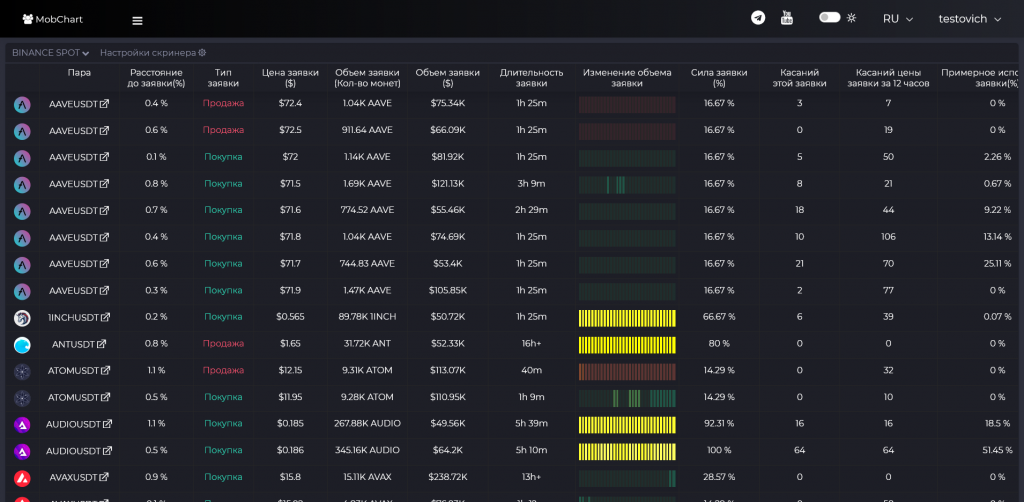Sort by Сила заявки (%) column header
The width and height of the screenshot is (1024, 502).
(719, 78)
